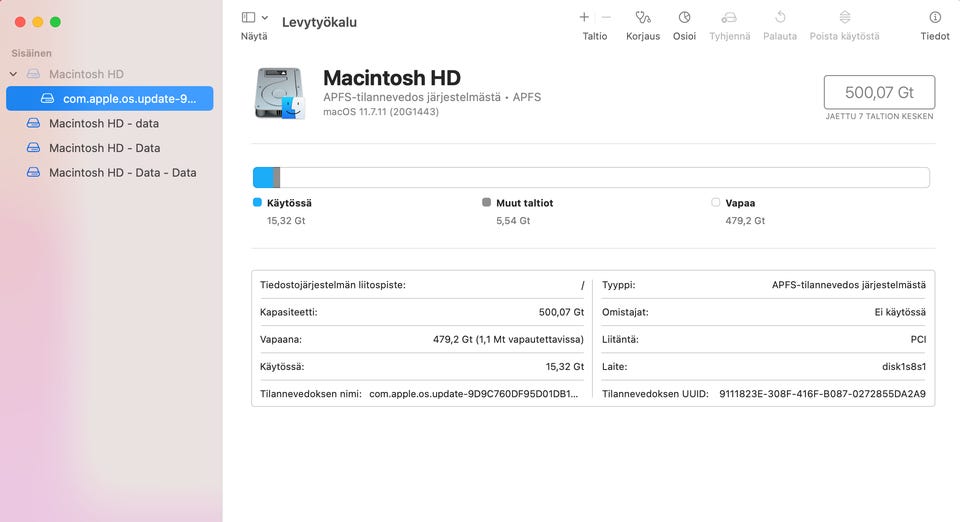Click the Omistajat value Ei käytössä
Image resolution: width=960 pixels, height=522 pixels.
pos(900,312)
